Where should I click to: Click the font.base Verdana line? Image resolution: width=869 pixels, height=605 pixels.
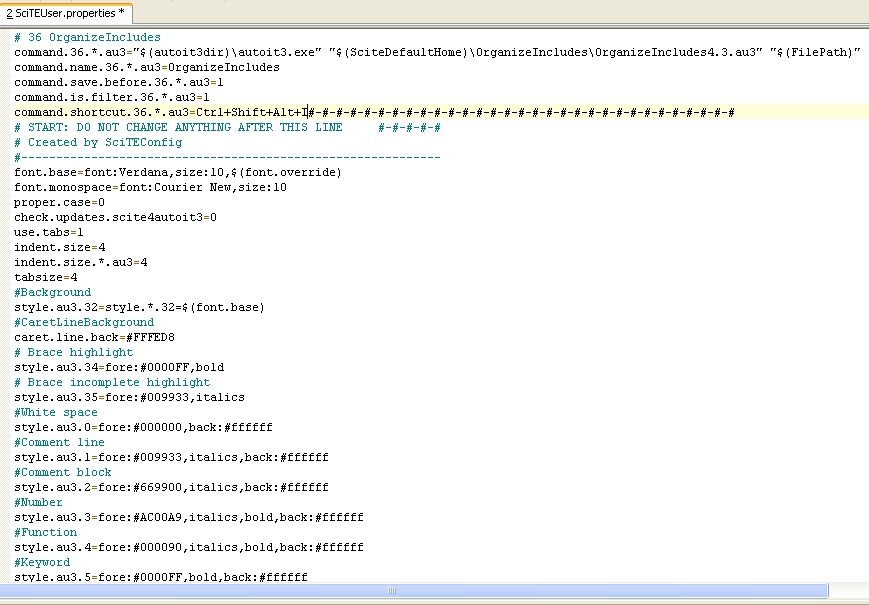tap(177, 172)
